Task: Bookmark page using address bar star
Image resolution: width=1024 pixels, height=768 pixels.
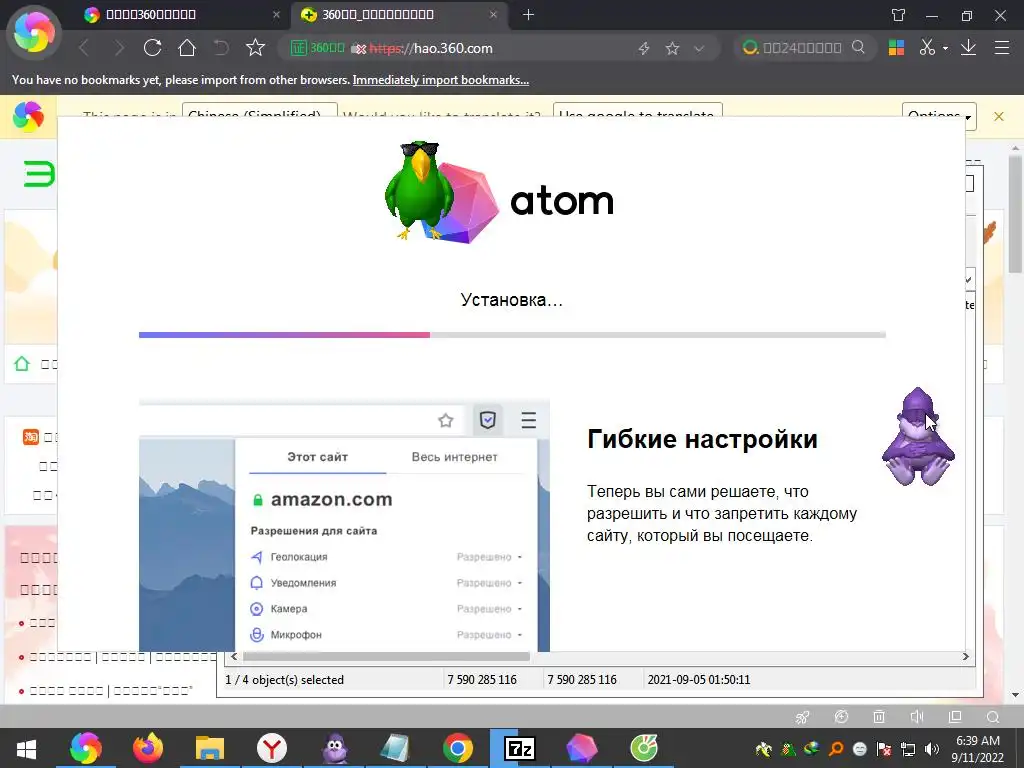Action: point(672,48)
